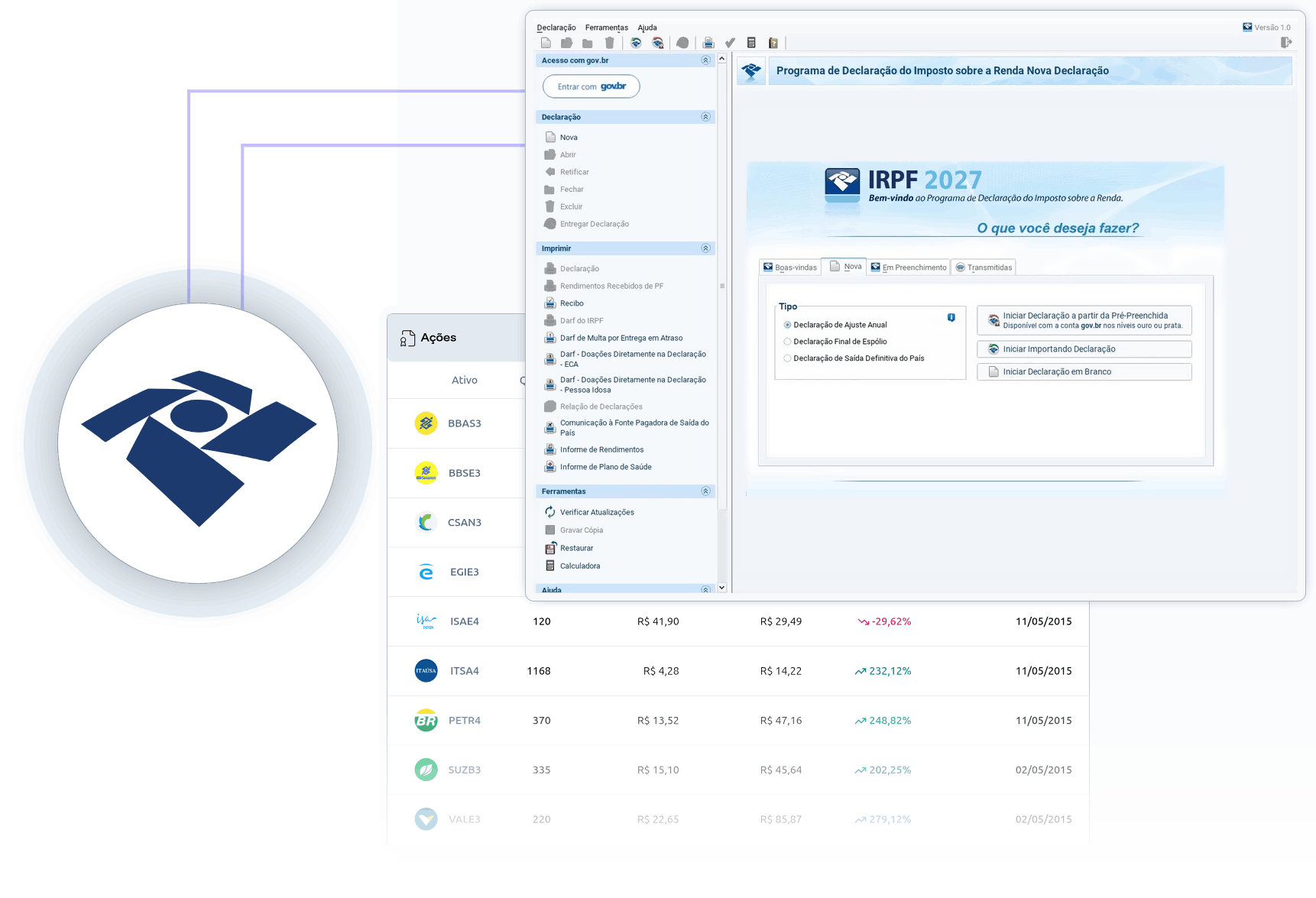
Task: Click the Receita Federal logo beside the title banner
Action: pos(751,71)
